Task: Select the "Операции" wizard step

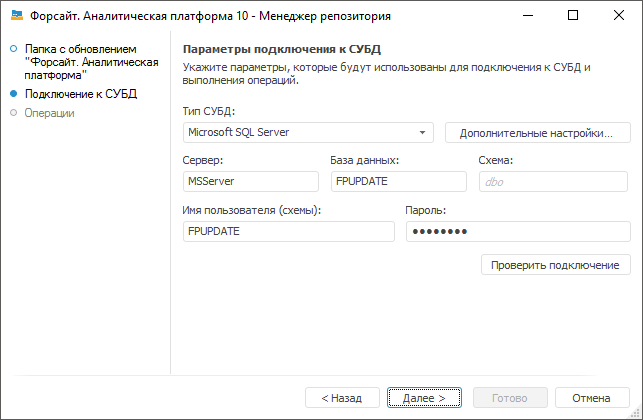Action: tap(50, 113)
